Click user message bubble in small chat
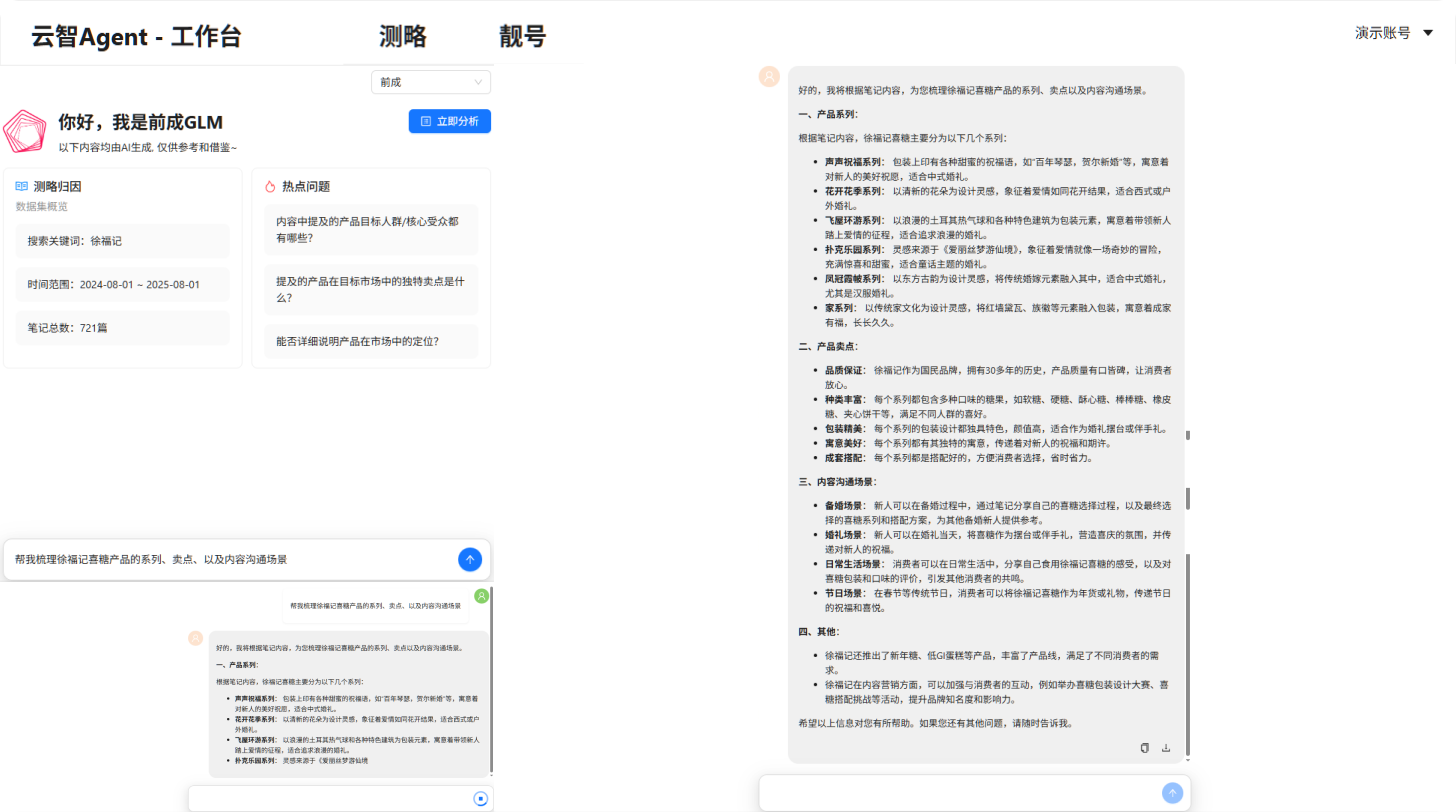The height and width of the screenshot is (812, 1456). tap(376, 606)
